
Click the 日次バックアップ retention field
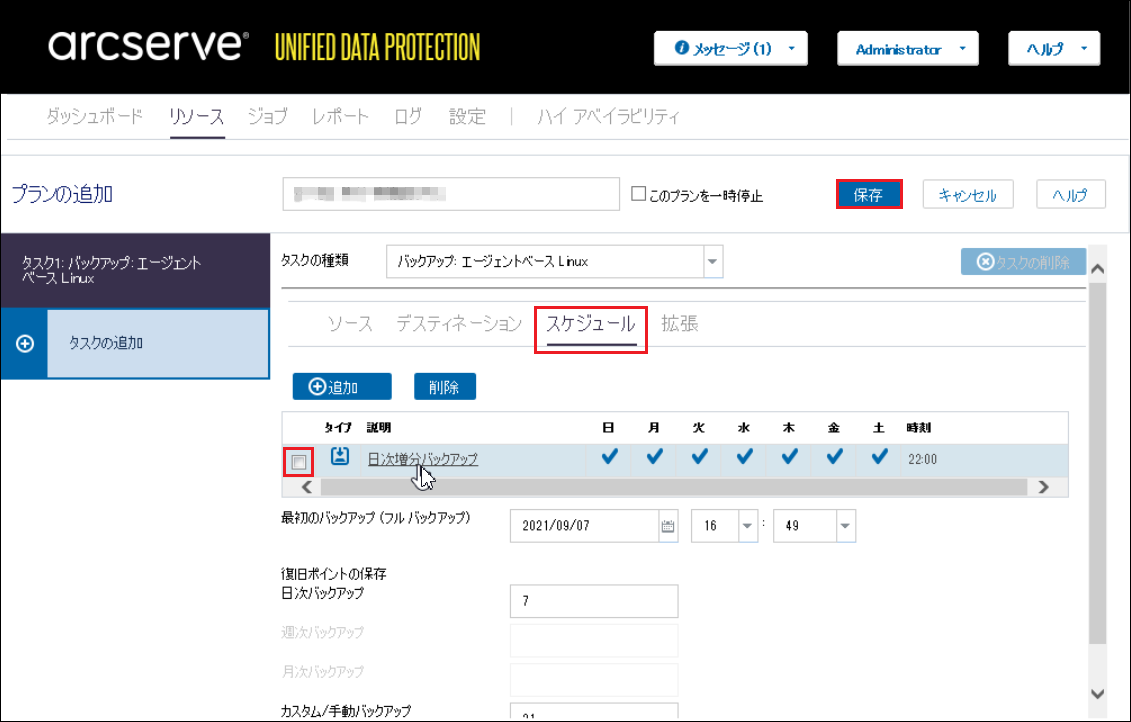click(594, 601)
